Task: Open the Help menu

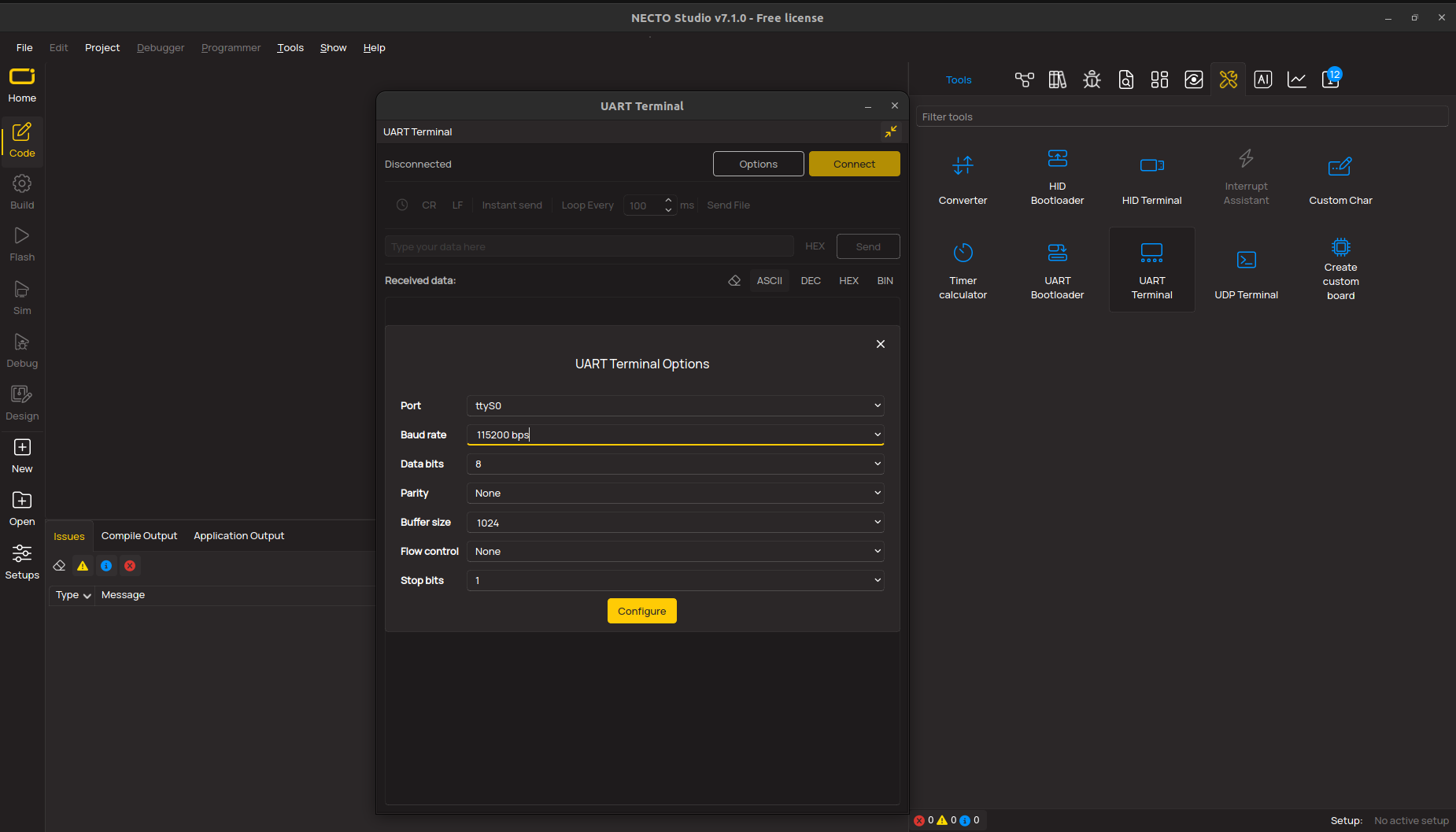Action: click(x=374, y=47)
